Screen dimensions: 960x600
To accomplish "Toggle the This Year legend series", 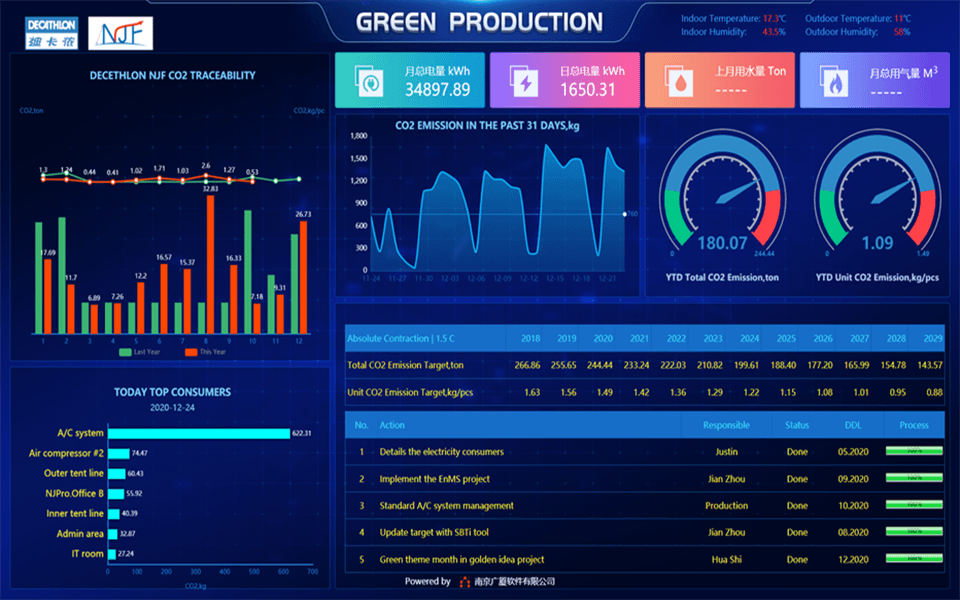I will point(205,352).
